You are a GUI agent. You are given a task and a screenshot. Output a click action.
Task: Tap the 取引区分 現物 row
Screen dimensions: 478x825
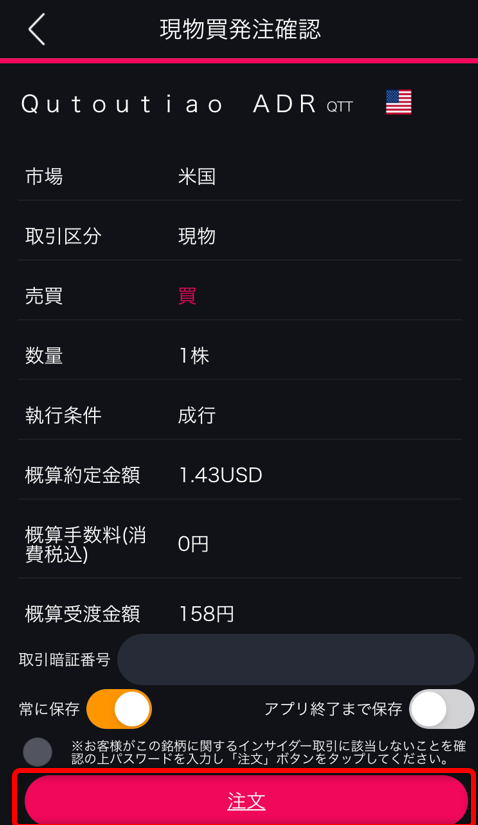click(x=240, y=237)
